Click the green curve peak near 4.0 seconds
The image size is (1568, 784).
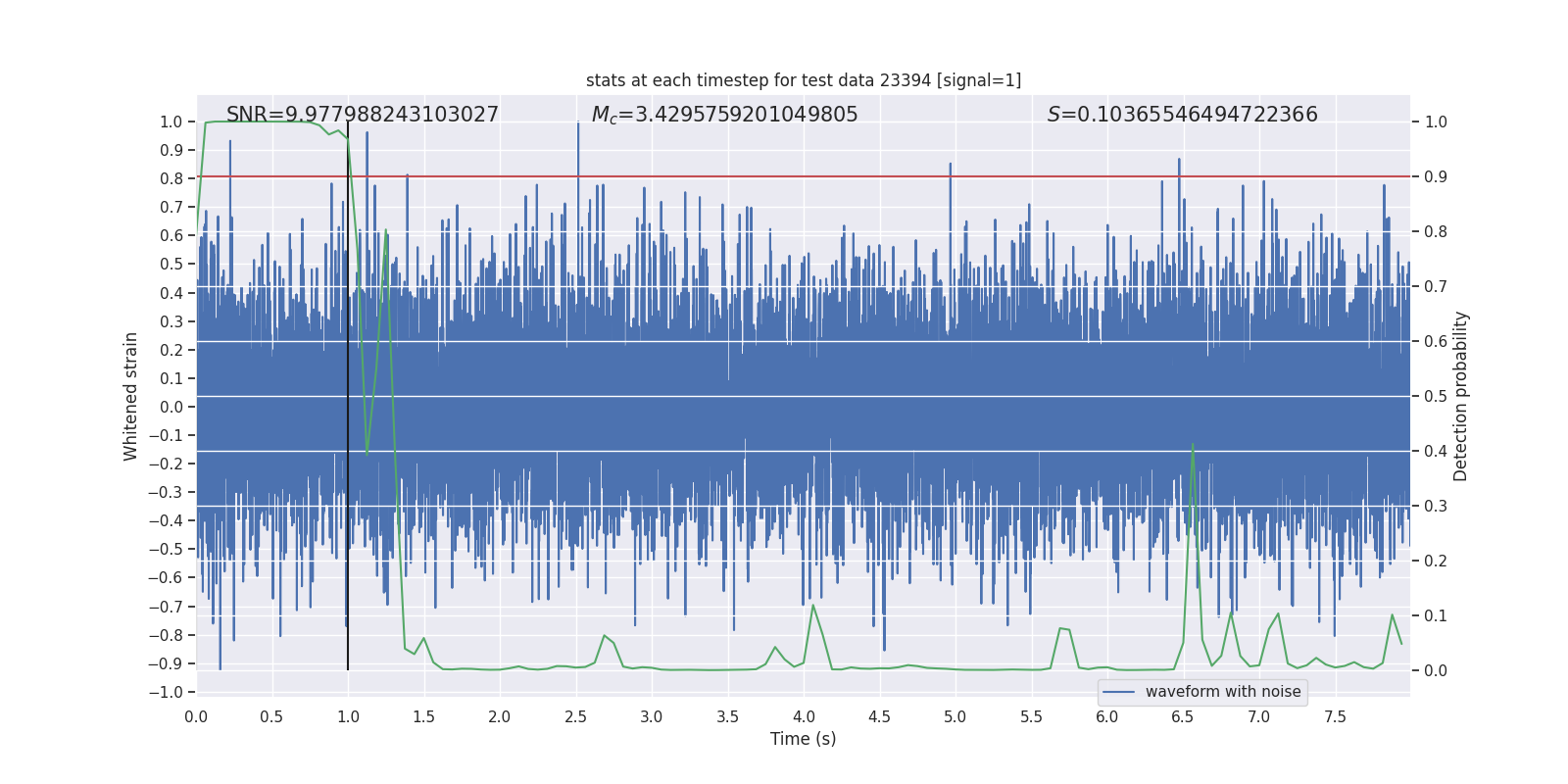(813, 606)
